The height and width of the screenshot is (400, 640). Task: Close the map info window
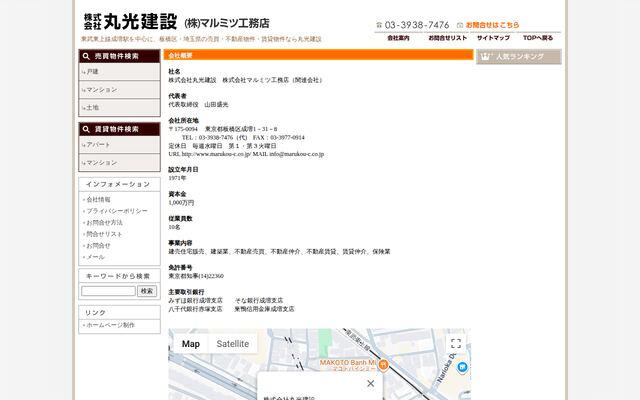click(371, 384)
